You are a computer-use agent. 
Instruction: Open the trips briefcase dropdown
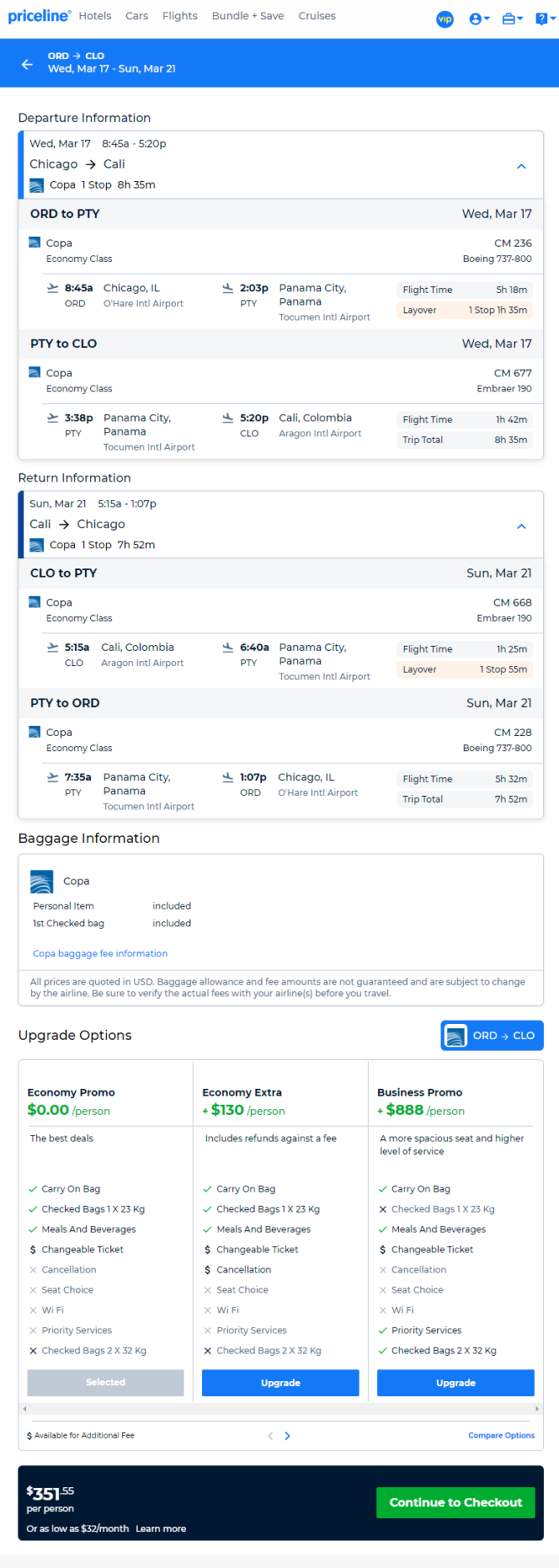(512, 18)
